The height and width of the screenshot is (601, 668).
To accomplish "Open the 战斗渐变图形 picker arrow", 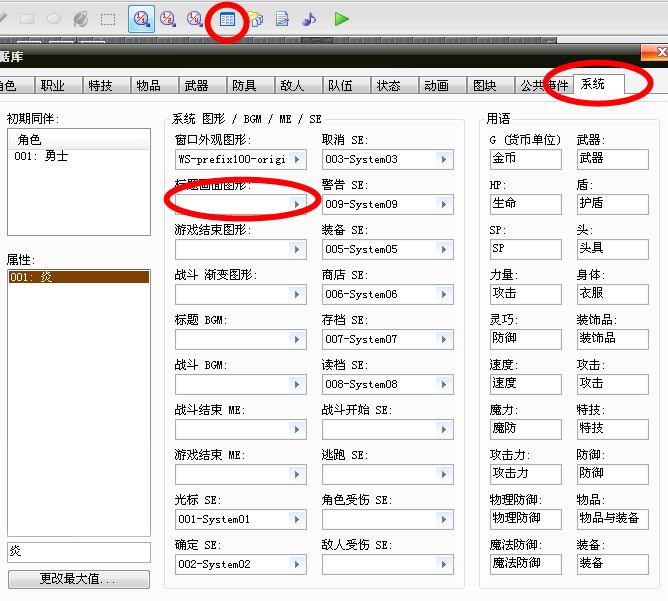I will coord(297,294).
